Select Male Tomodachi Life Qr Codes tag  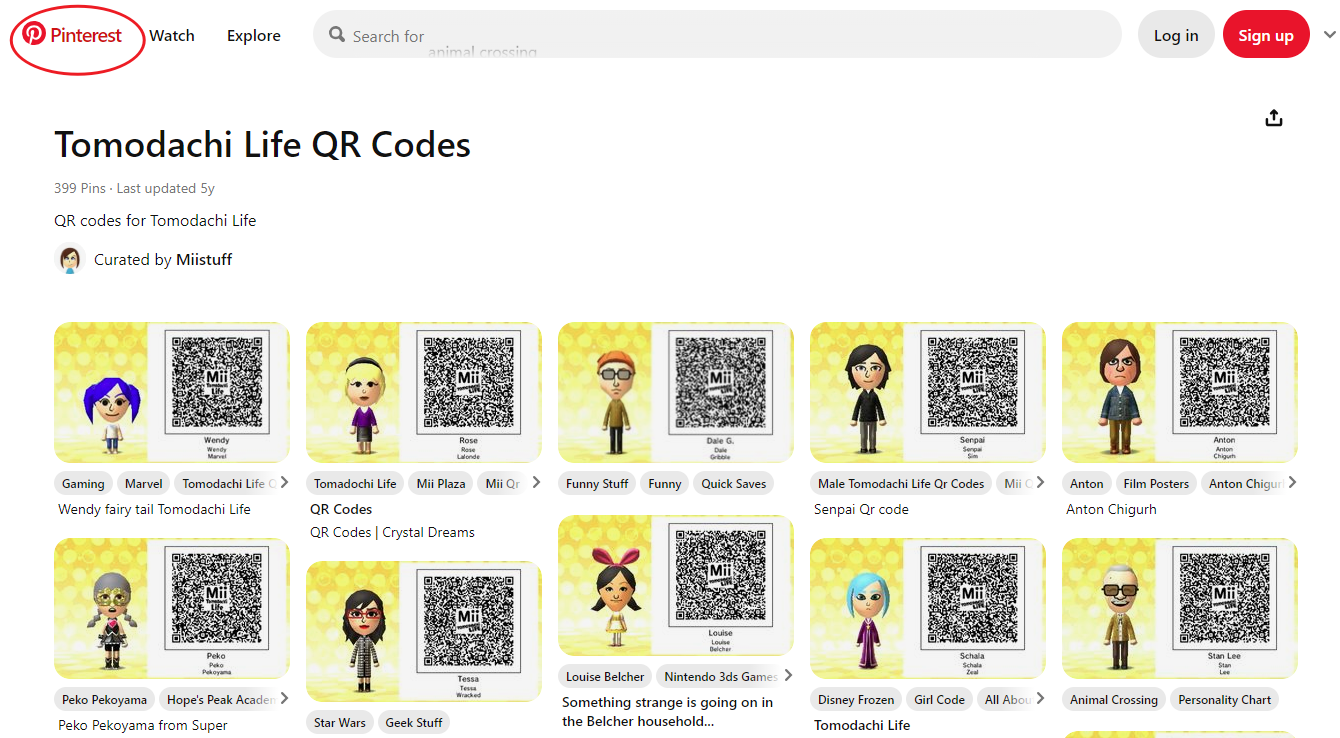[x=901, y=484]
